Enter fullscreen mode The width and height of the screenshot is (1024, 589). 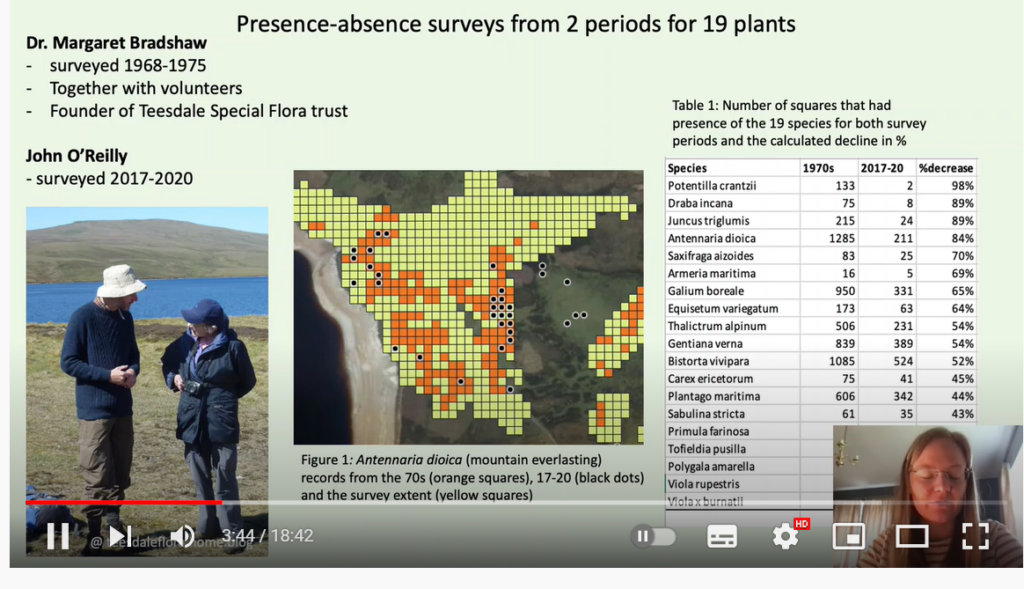975,536
